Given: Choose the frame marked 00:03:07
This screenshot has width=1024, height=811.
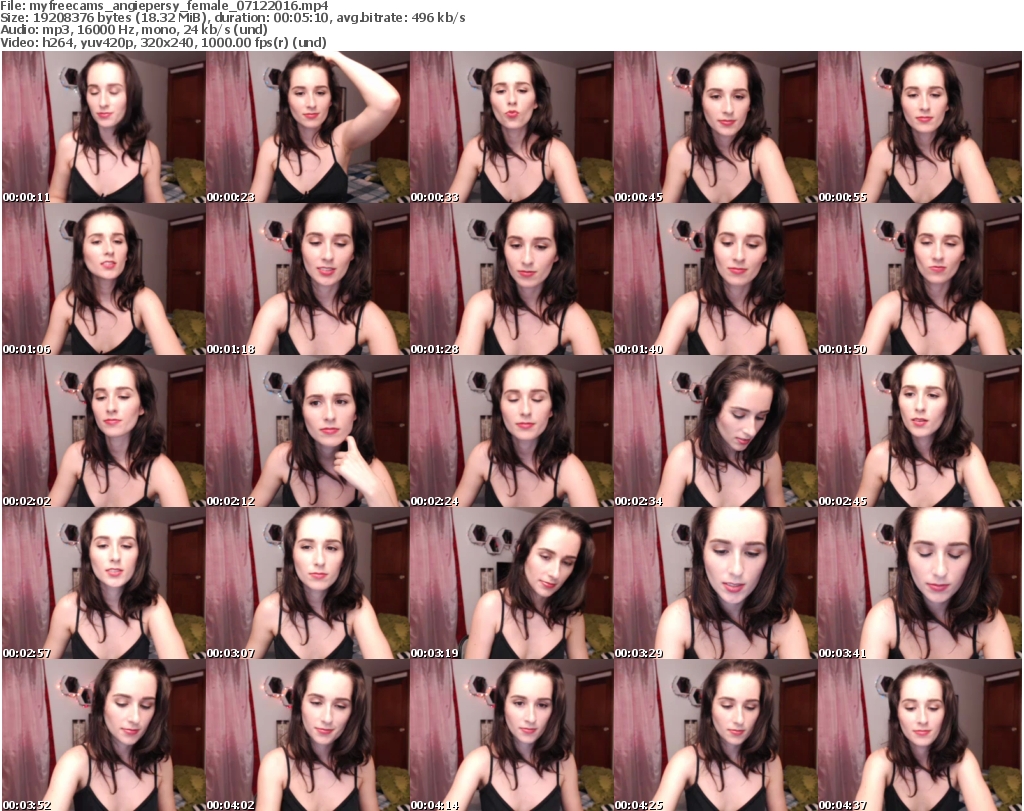Looking at the screenshot, I should click(x=308, y=583).
